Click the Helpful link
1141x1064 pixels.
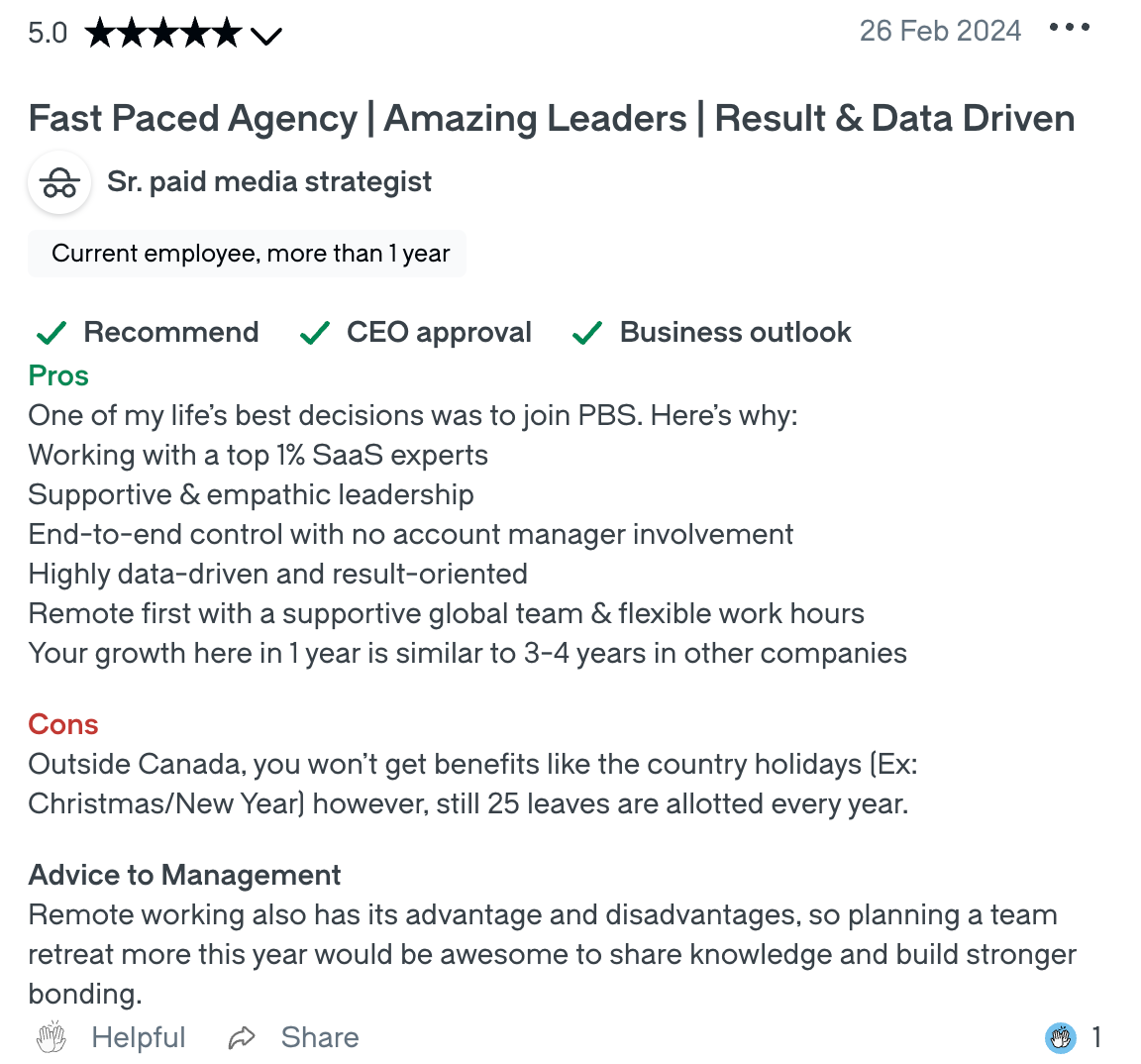[x=139, y=1037]
